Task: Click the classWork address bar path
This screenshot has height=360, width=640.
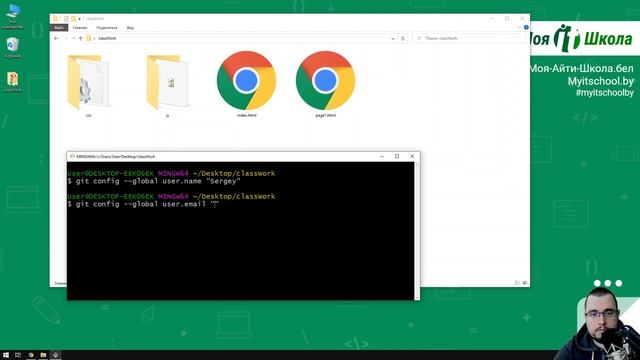Action: pos(107,38)
